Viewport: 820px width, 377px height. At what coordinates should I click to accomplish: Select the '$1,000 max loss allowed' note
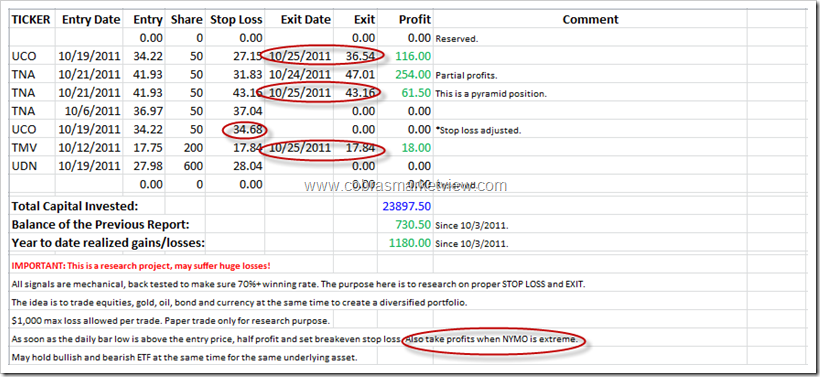pos(170,321)
